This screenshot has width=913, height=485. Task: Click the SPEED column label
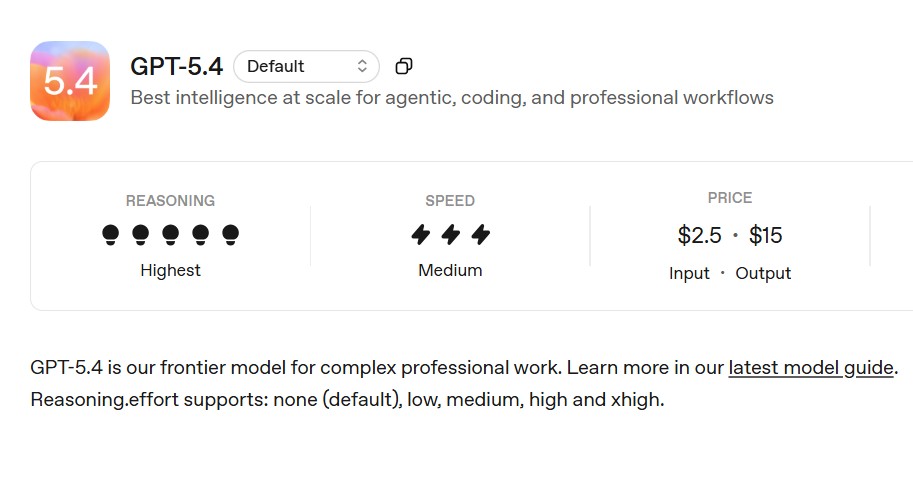click(450, 201)
